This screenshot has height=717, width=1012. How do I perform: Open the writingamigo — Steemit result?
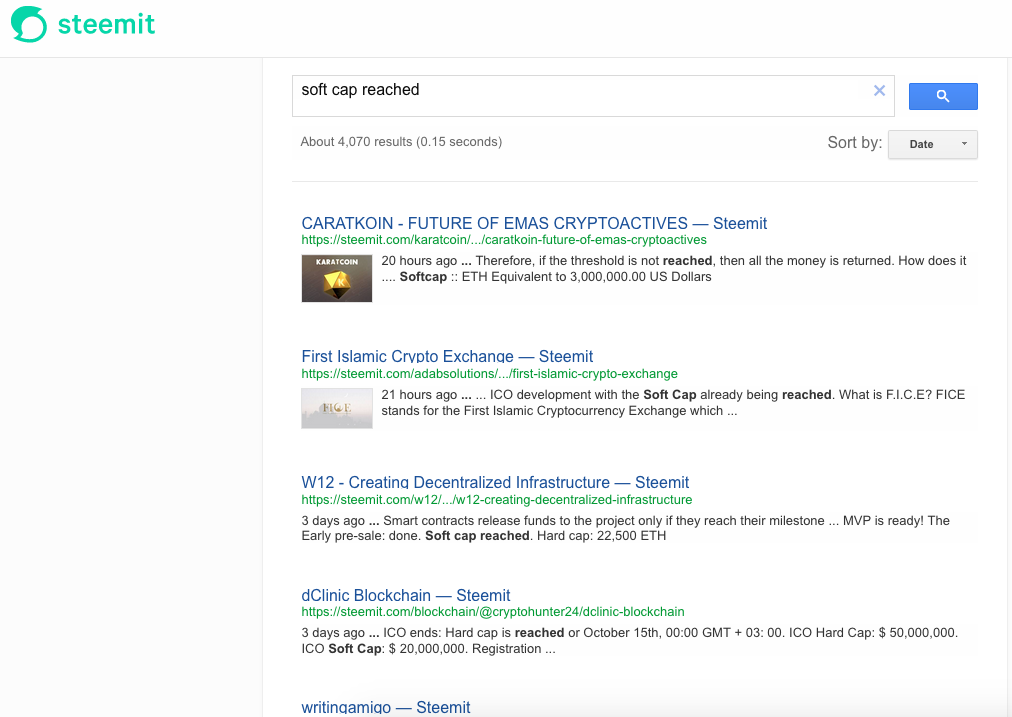coord(385,707)
